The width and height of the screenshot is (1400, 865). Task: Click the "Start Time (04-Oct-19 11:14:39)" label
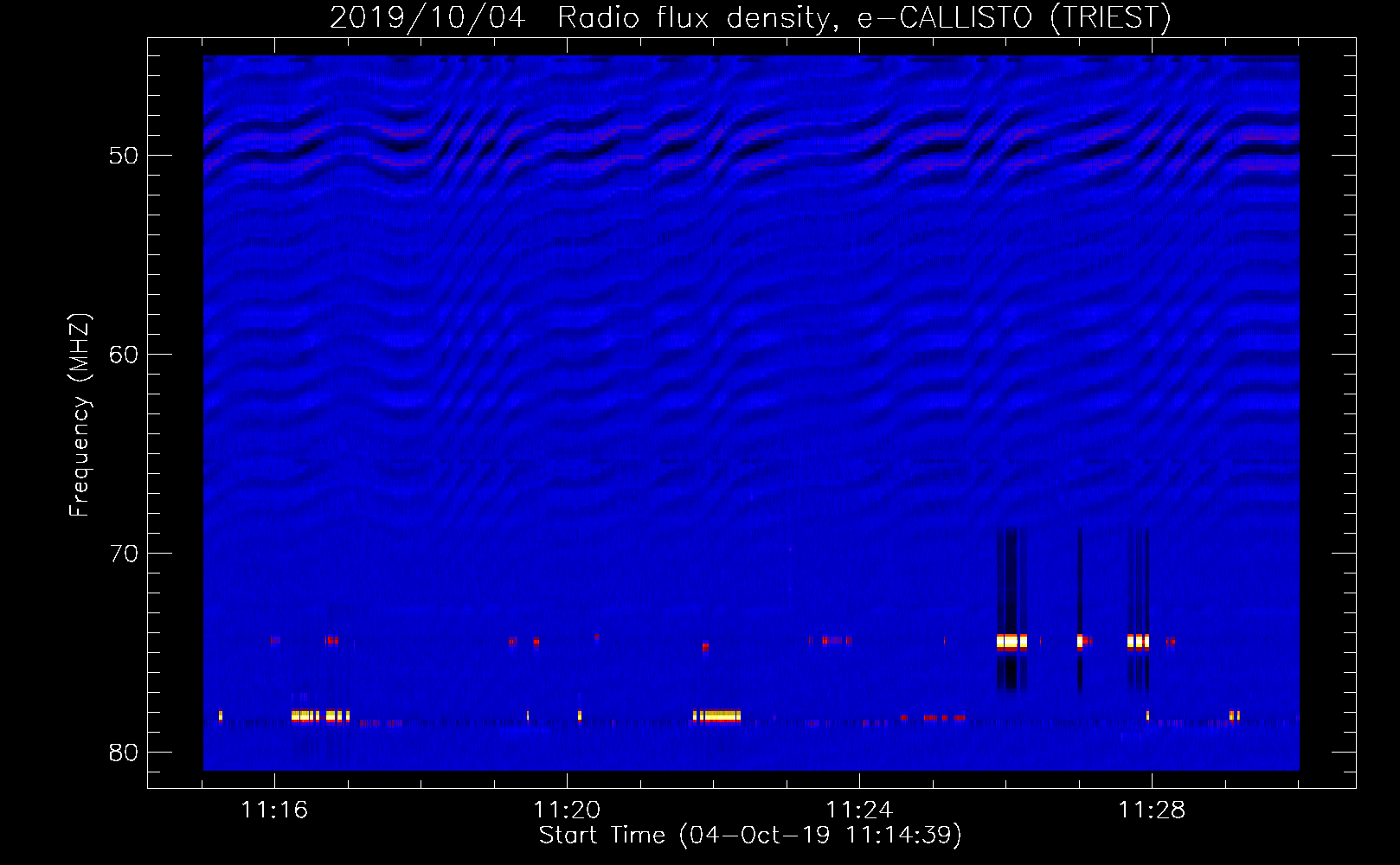[750, 836]
